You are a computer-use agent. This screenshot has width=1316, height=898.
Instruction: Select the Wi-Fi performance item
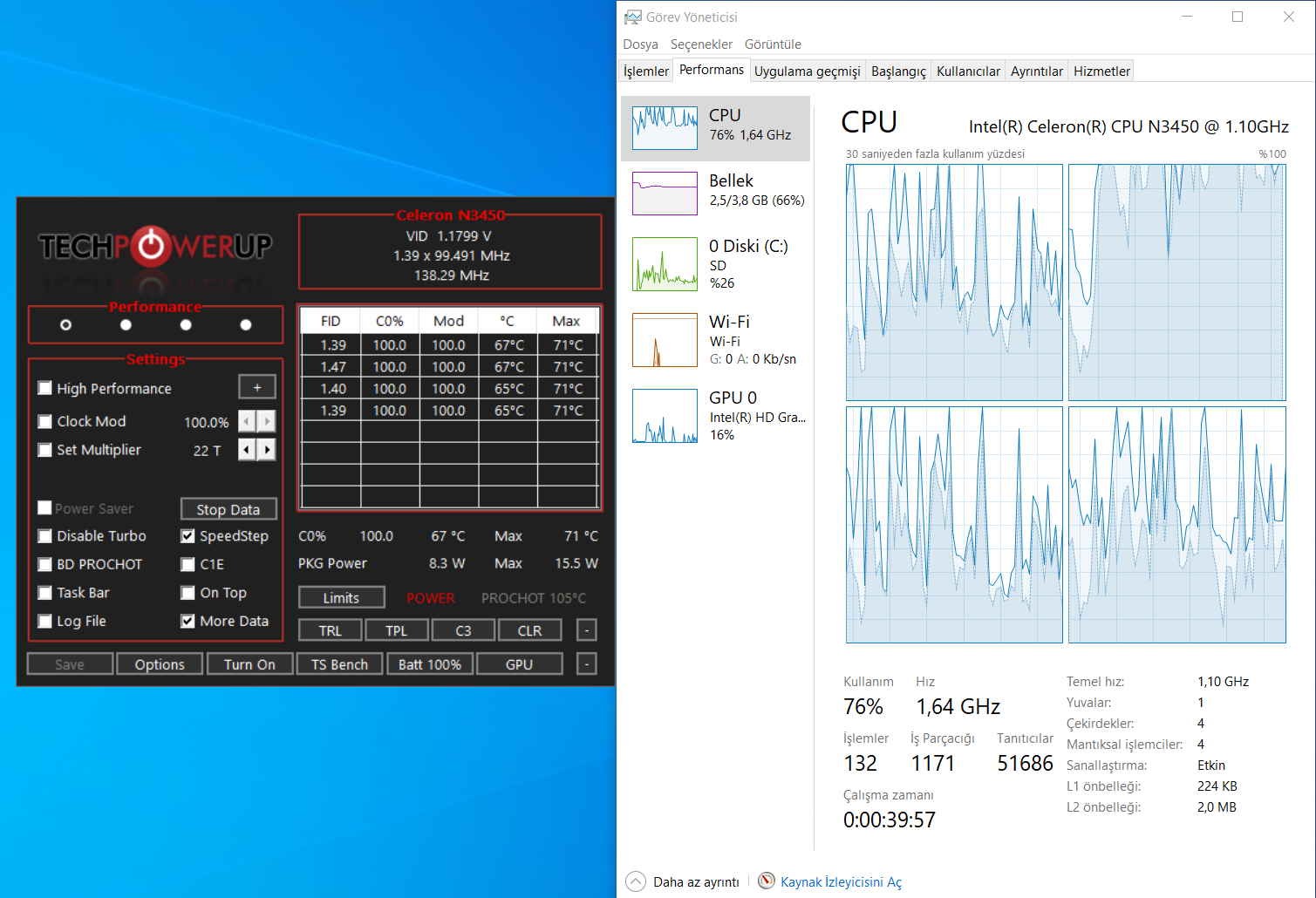tap(716, 340)
